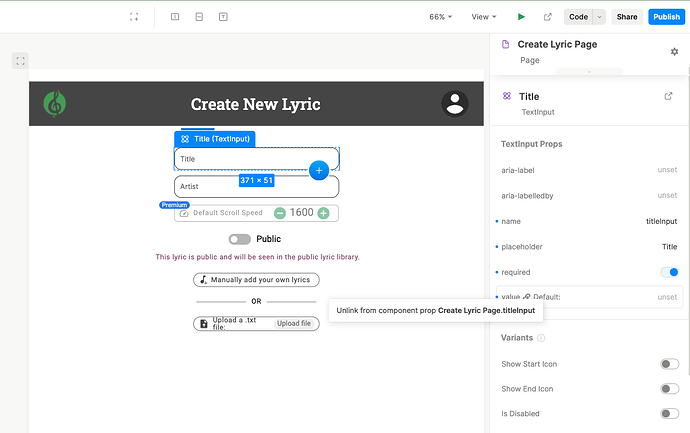Viewport: 690px width, 433px height.
Task: Click the green treble clef logo
Action: [55, 104]
